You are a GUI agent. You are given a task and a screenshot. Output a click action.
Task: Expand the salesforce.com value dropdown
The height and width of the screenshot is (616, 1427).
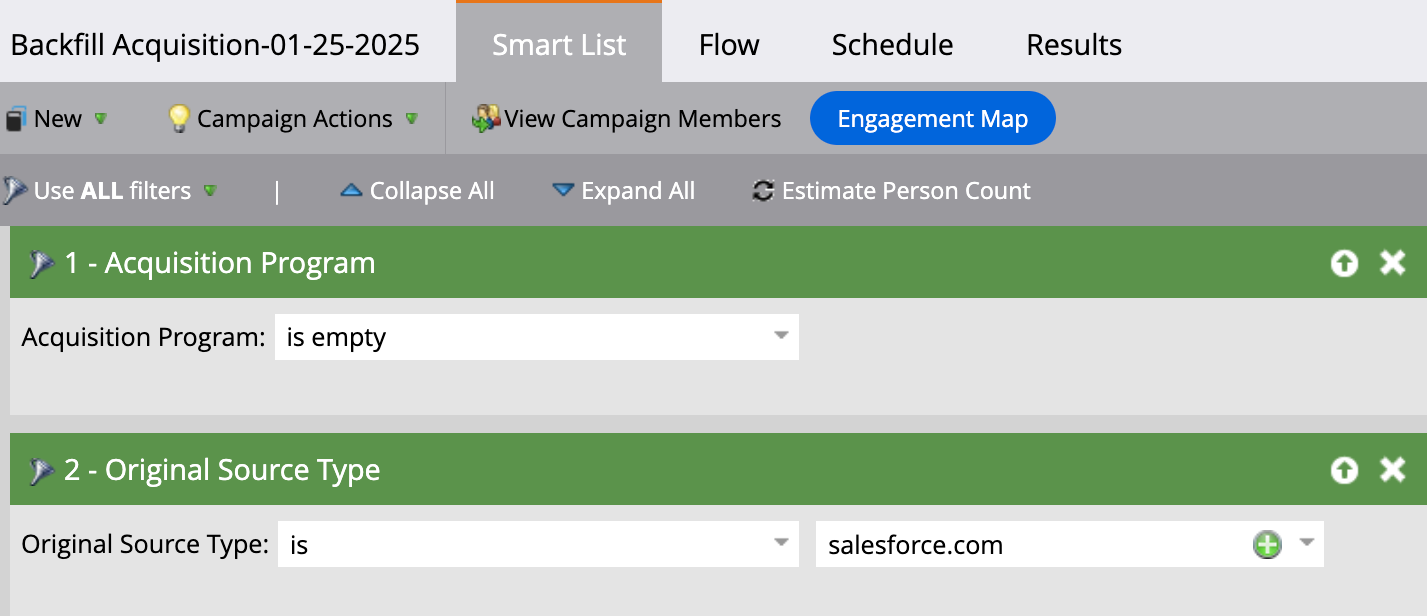(1306, 544)
